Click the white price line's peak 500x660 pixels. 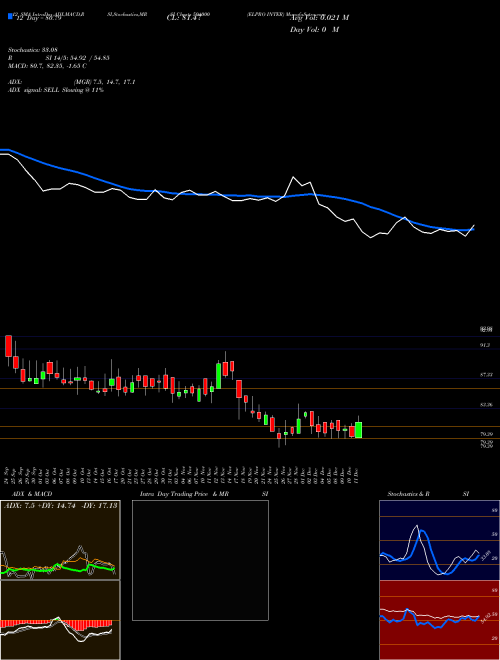[x=293, y=177]
